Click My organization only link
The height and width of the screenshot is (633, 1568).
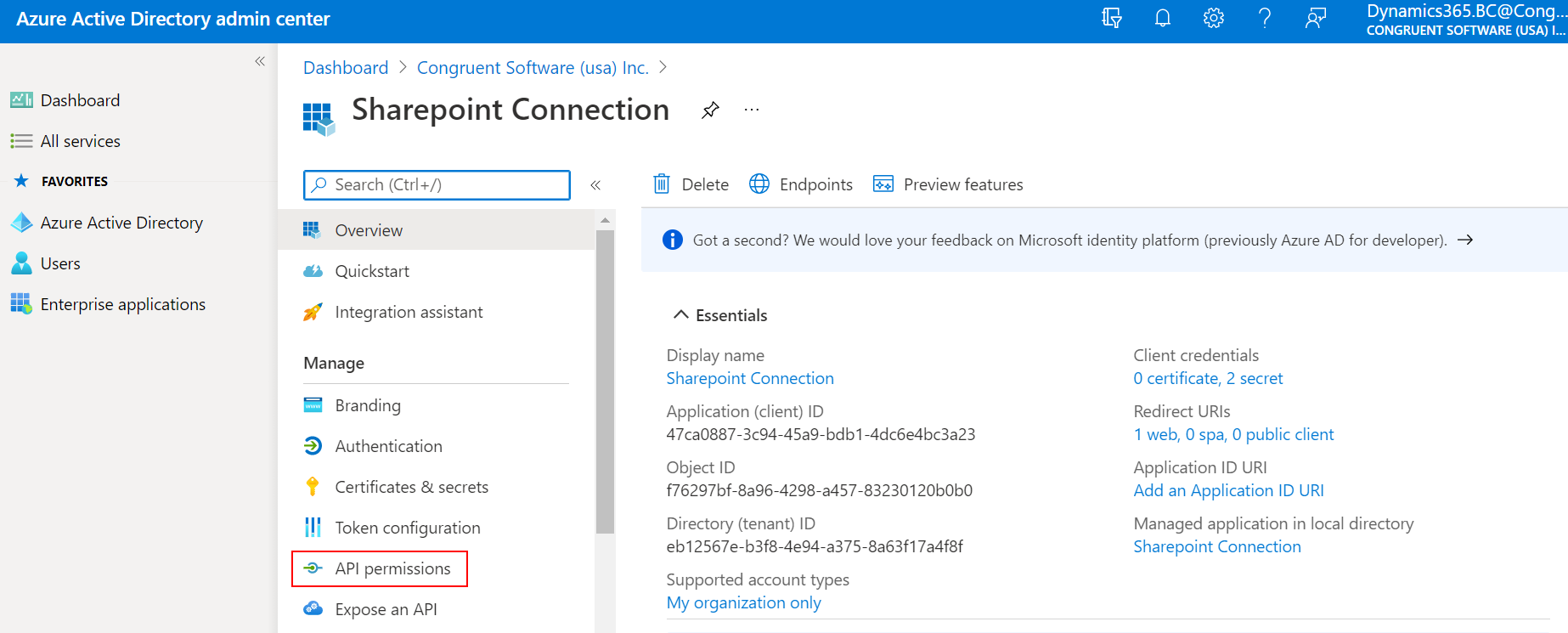[x=743, y=603]
